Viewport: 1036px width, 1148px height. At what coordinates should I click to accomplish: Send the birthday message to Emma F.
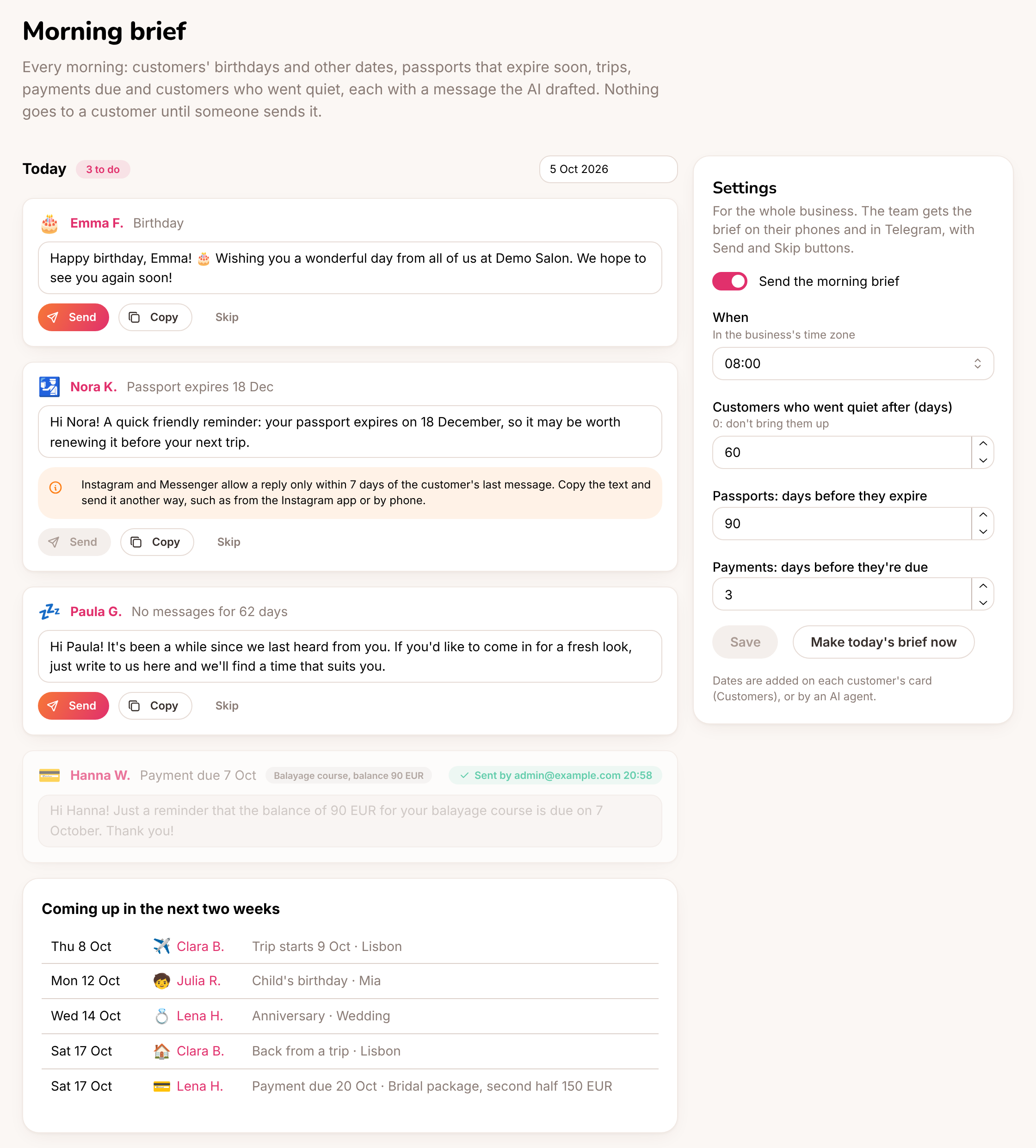(74, 317)
